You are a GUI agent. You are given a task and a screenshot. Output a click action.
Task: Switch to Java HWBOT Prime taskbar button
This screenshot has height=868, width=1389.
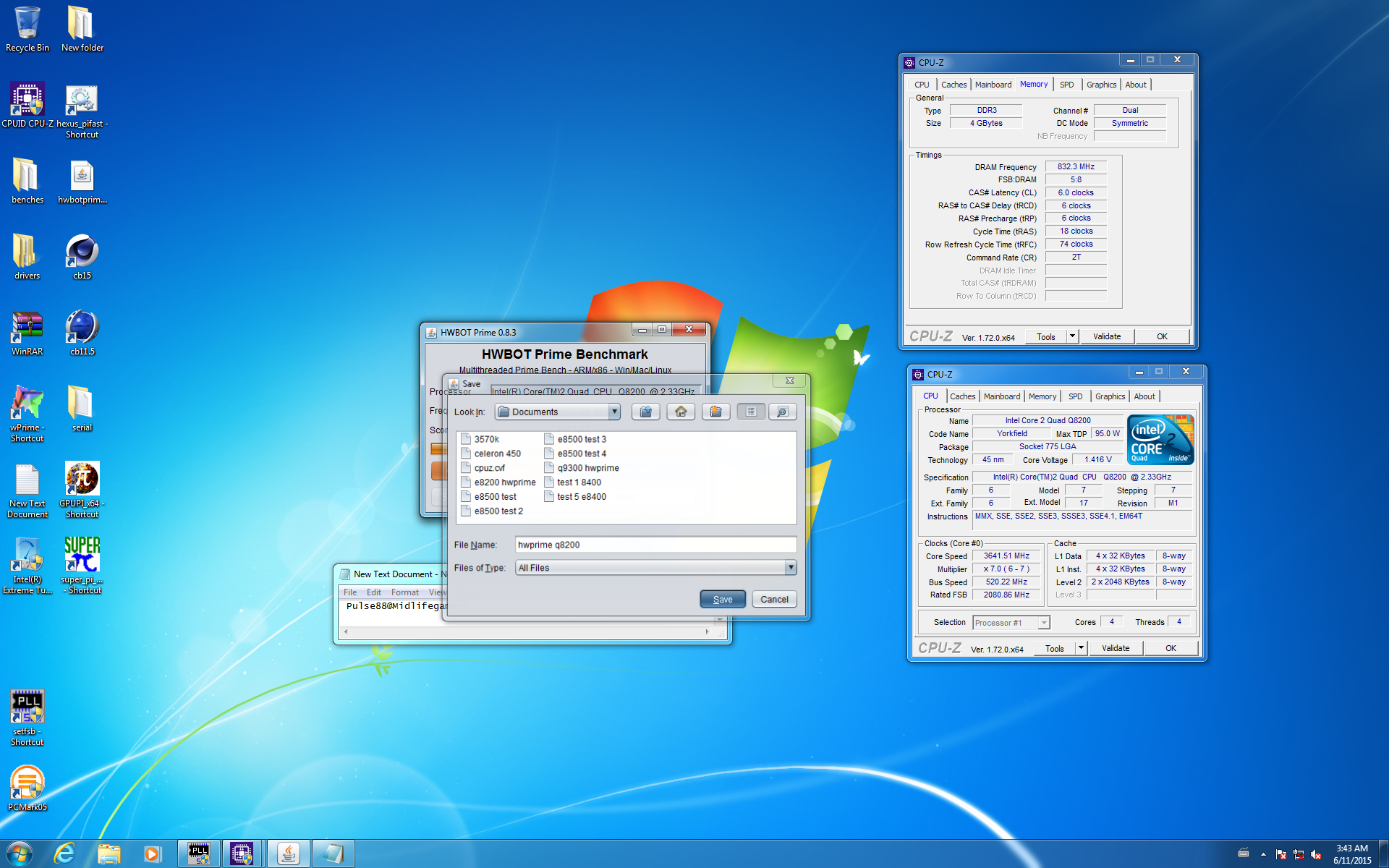288,854
